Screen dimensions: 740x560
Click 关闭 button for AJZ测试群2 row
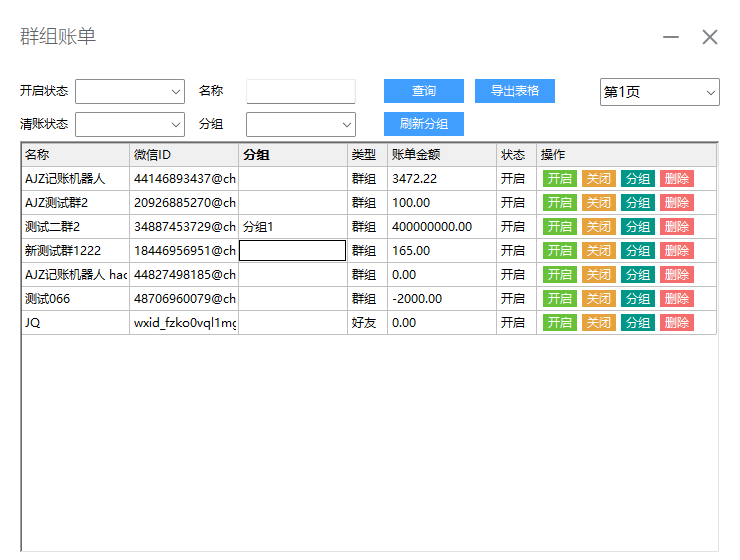click(598, 203)
